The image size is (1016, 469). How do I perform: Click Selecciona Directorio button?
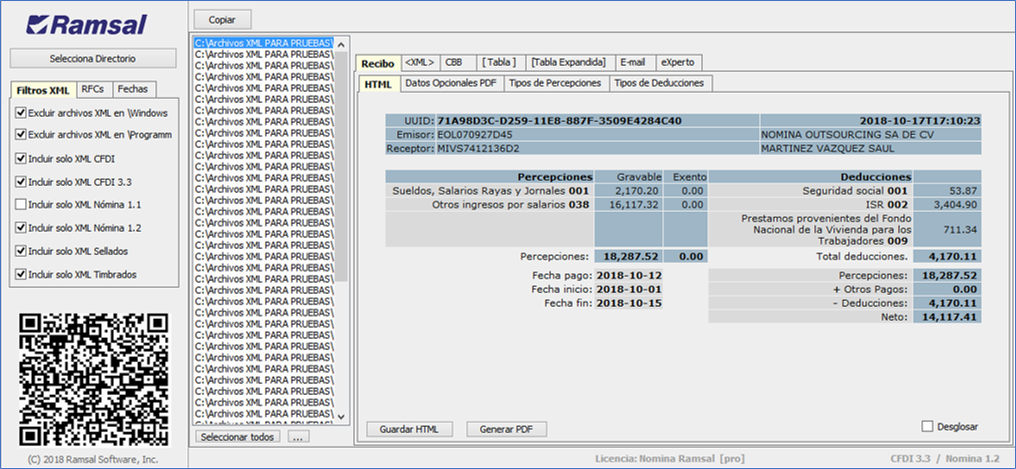pyautogui.click(x=93, y=58)
